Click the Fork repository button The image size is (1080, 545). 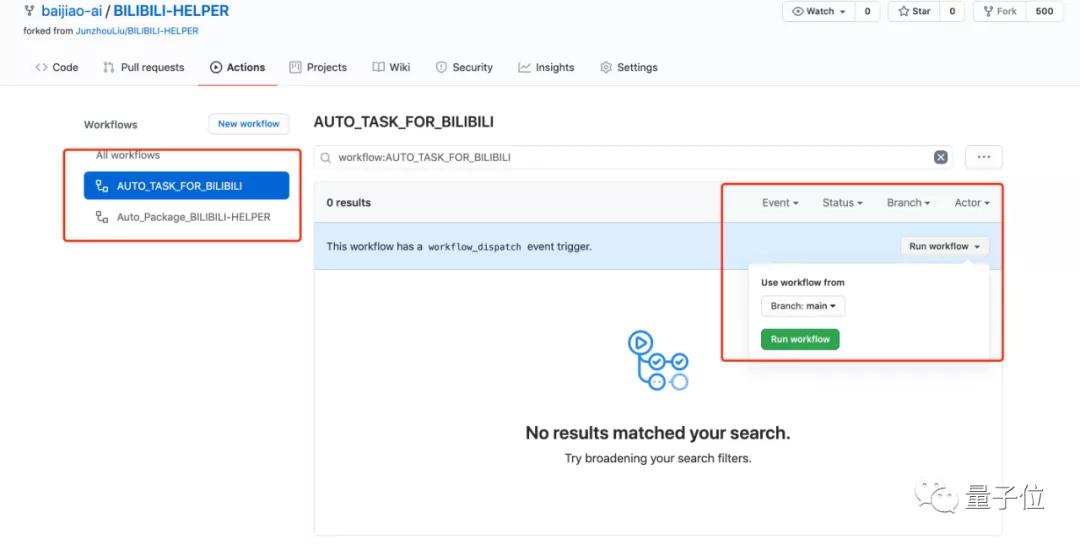coord(999,11)
